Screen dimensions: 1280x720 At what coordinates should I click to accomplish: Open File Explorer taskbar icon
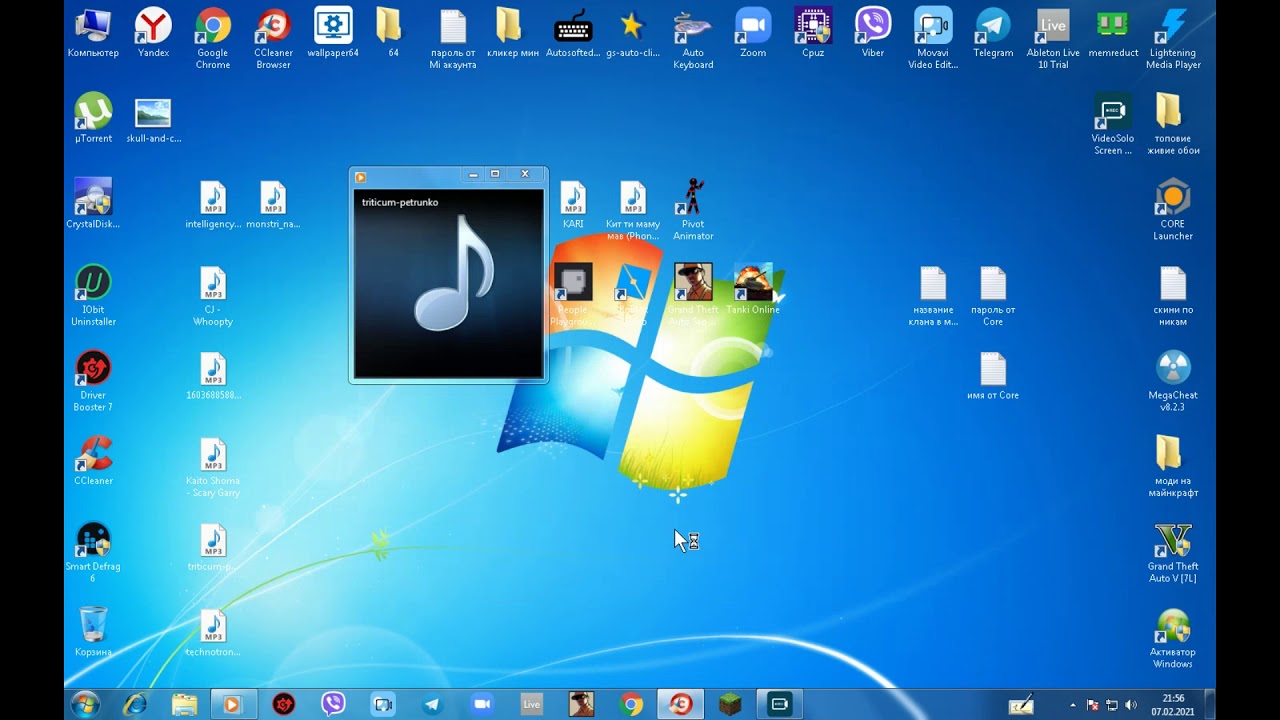coord(184,704)
